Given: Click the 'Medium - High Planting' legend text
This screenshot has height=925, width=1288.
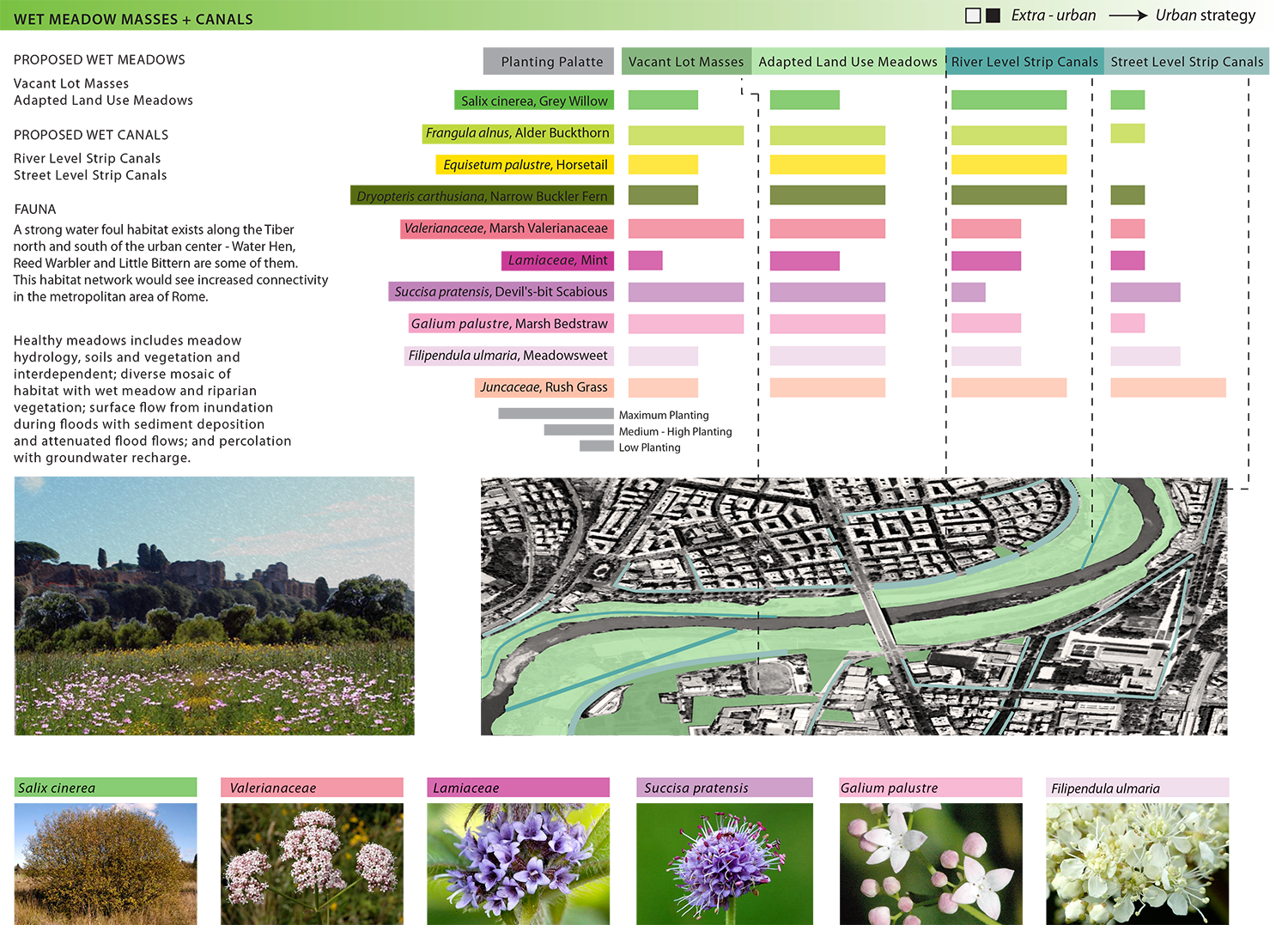Looking at the screenshot, I should point(675,431).
